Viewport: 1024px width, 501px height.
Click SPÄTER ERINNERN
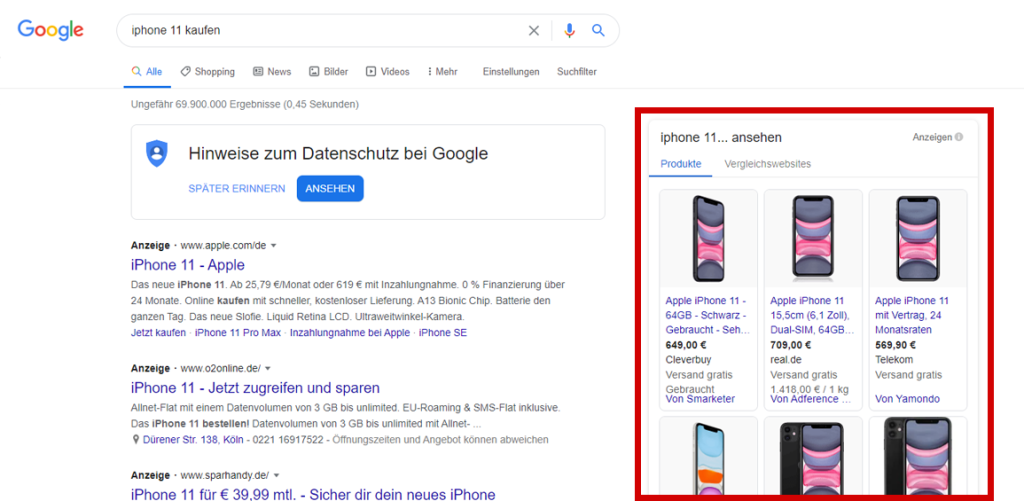tap(236, 189)
